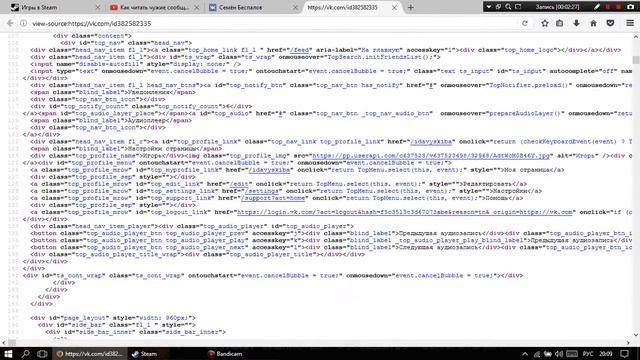
Task: Open the first /idavyskiba profile link
Action: 431,142
